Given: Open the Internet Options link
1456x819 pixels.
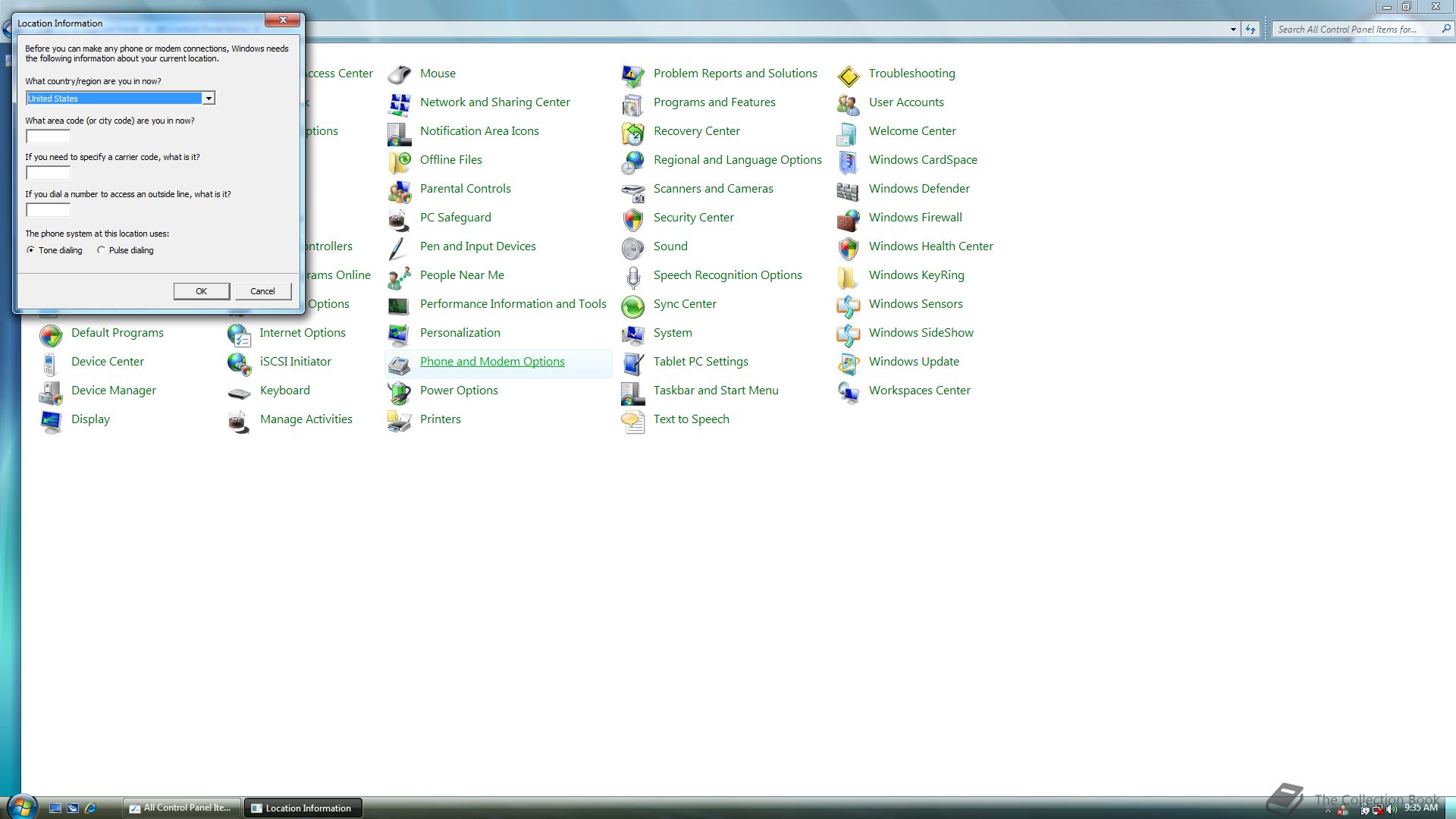Looking at the screenshot, I should coord(303,333).
